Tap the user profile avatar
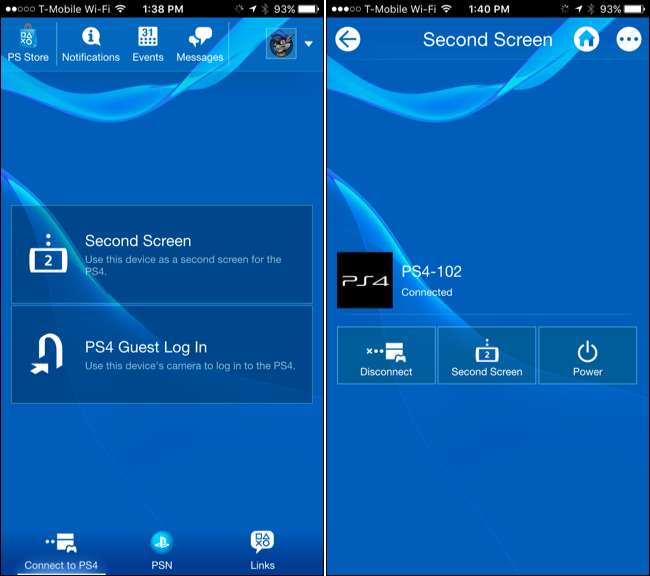The height and width of the screenshot is (576, 650). 281,43
